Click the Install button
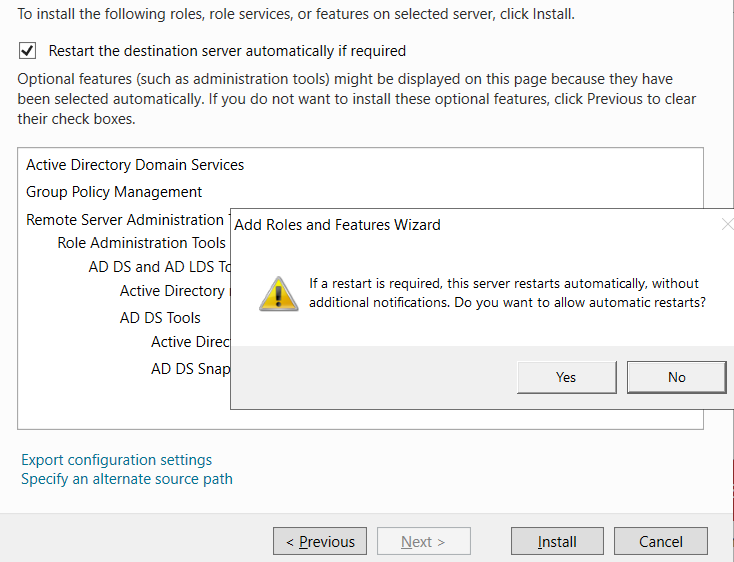Image resolution: width=734 pixels, height=562 pixels. point(557,541)
